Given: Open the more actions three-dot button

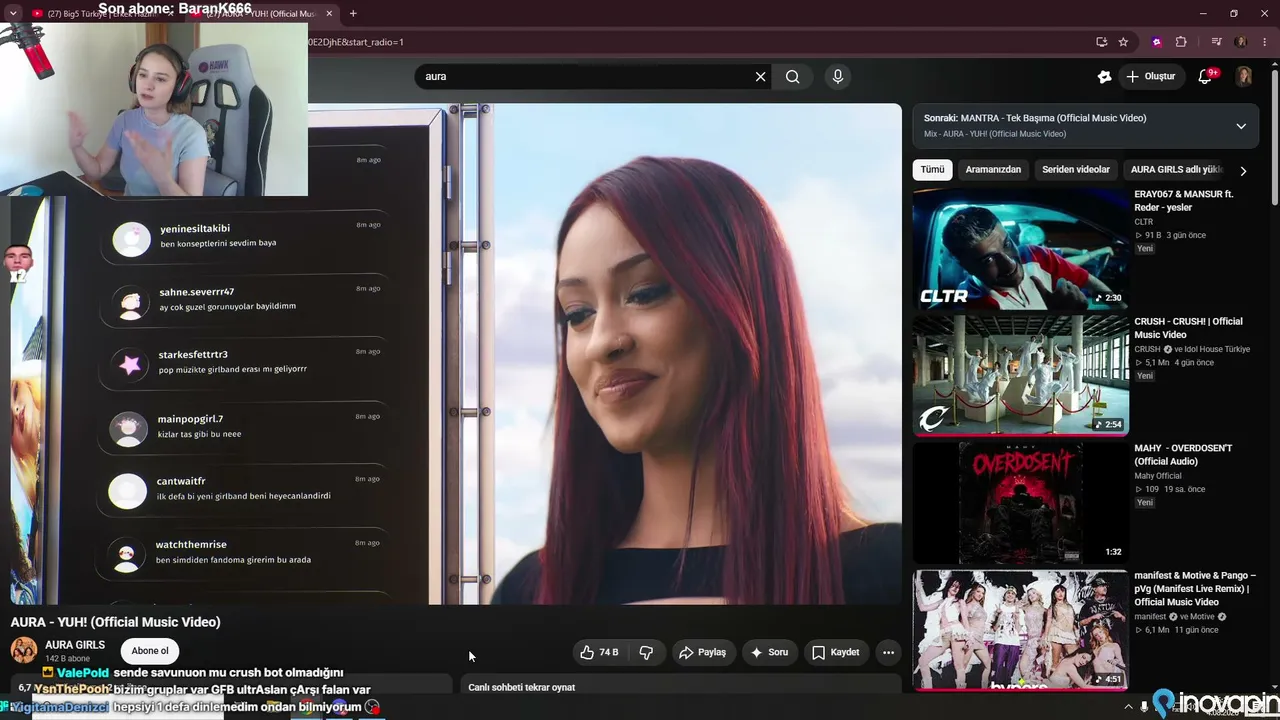Looking at the screenshot, I should pyautogui.click(x=888, y=652).
